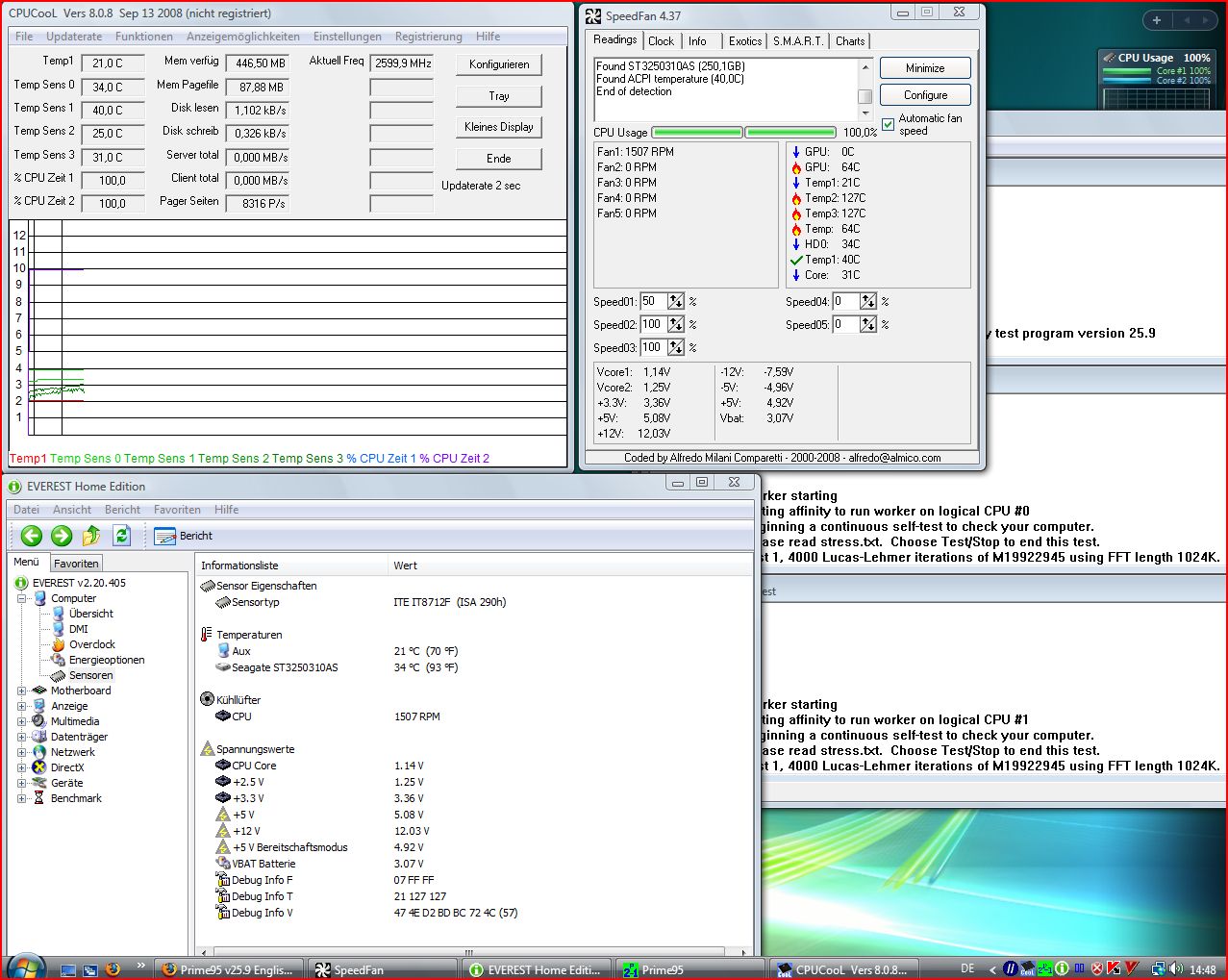Image resolution: width=1228 pixels, height=980 pixels.
Task: Open Firefox from the quick launch bar
Action: coord(113,968)
